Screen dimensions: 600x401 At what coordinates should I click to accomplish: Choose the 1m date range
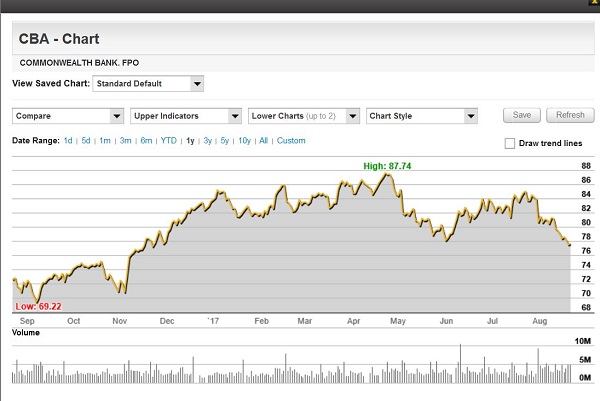click(x=105, y=141)
